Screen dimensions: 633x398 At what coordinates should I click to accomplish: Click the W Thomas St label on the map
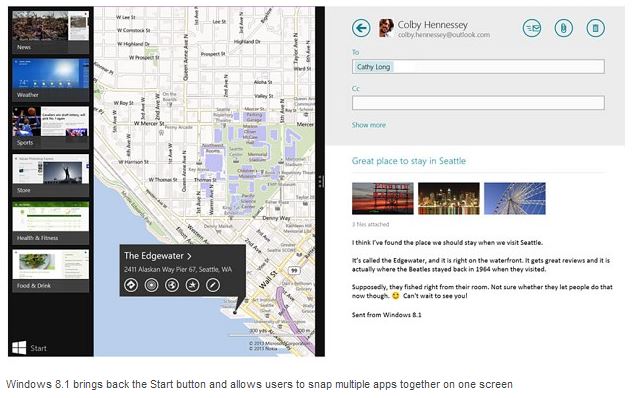pyautogui.click(x=163, y=180)
